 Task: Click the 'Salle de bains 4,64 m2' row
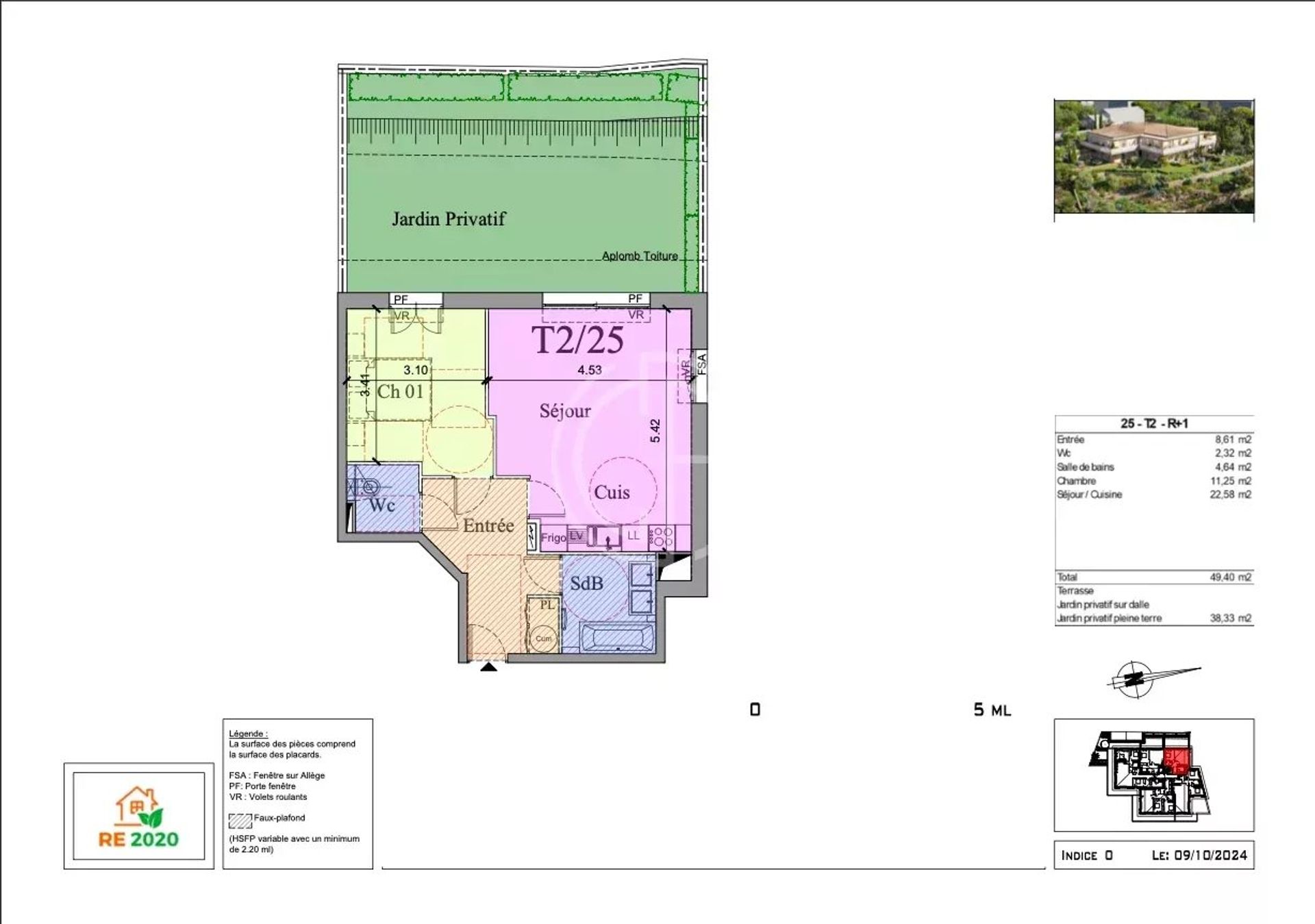(1154, 467)
